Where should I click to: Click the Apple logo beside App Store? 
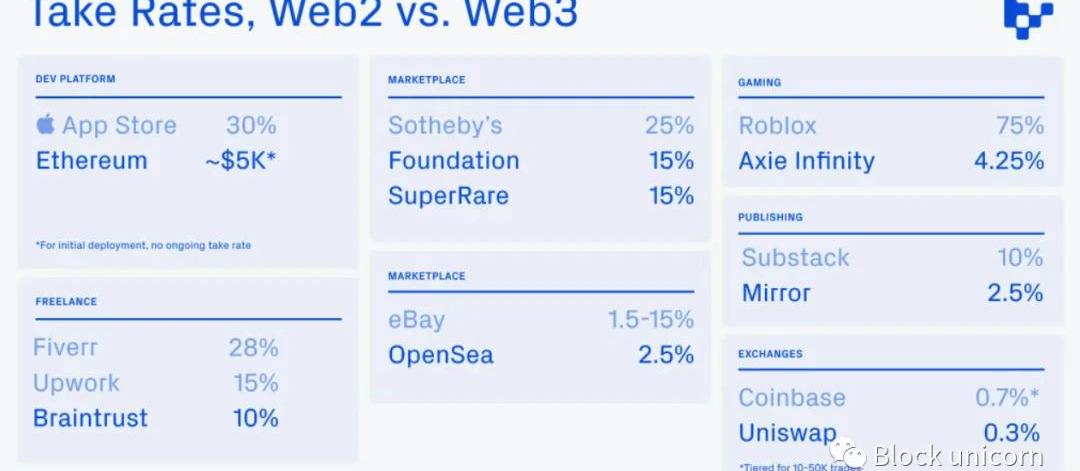pos(45,125)
